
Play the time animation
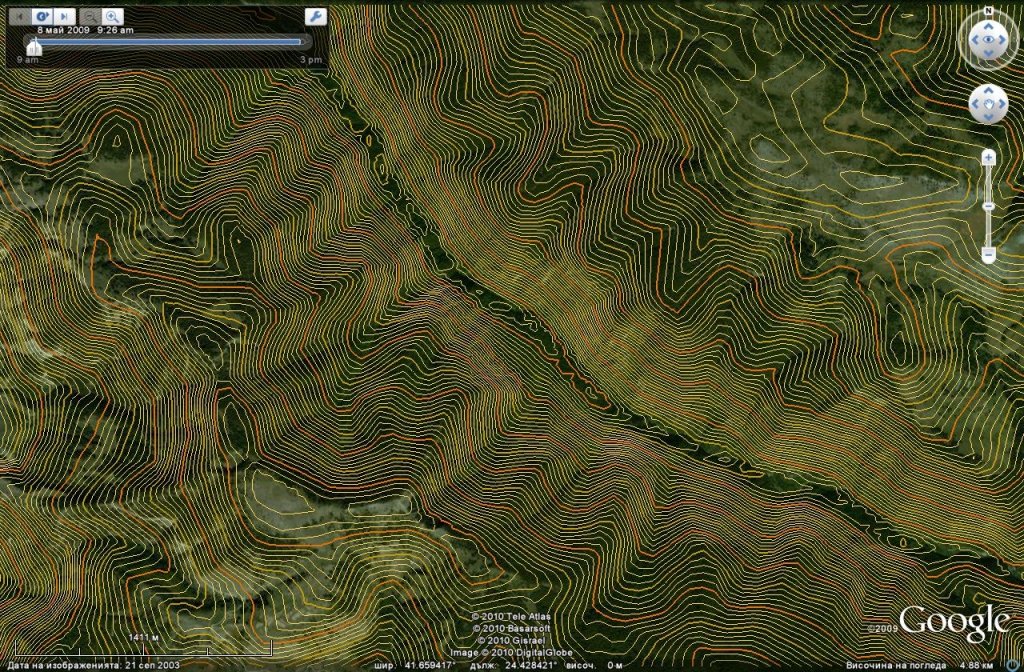(41, 17)
